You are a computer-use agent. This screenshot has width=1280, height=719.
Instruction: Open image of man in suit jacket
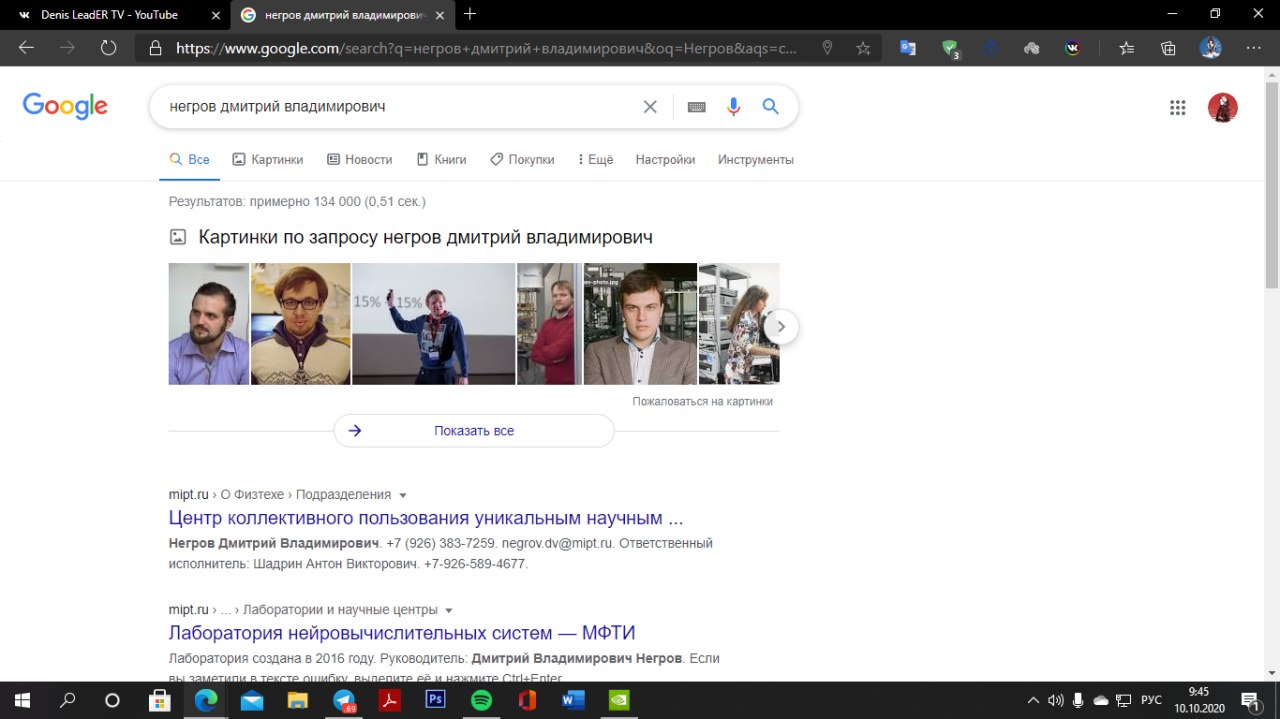[x=640, y=324]
